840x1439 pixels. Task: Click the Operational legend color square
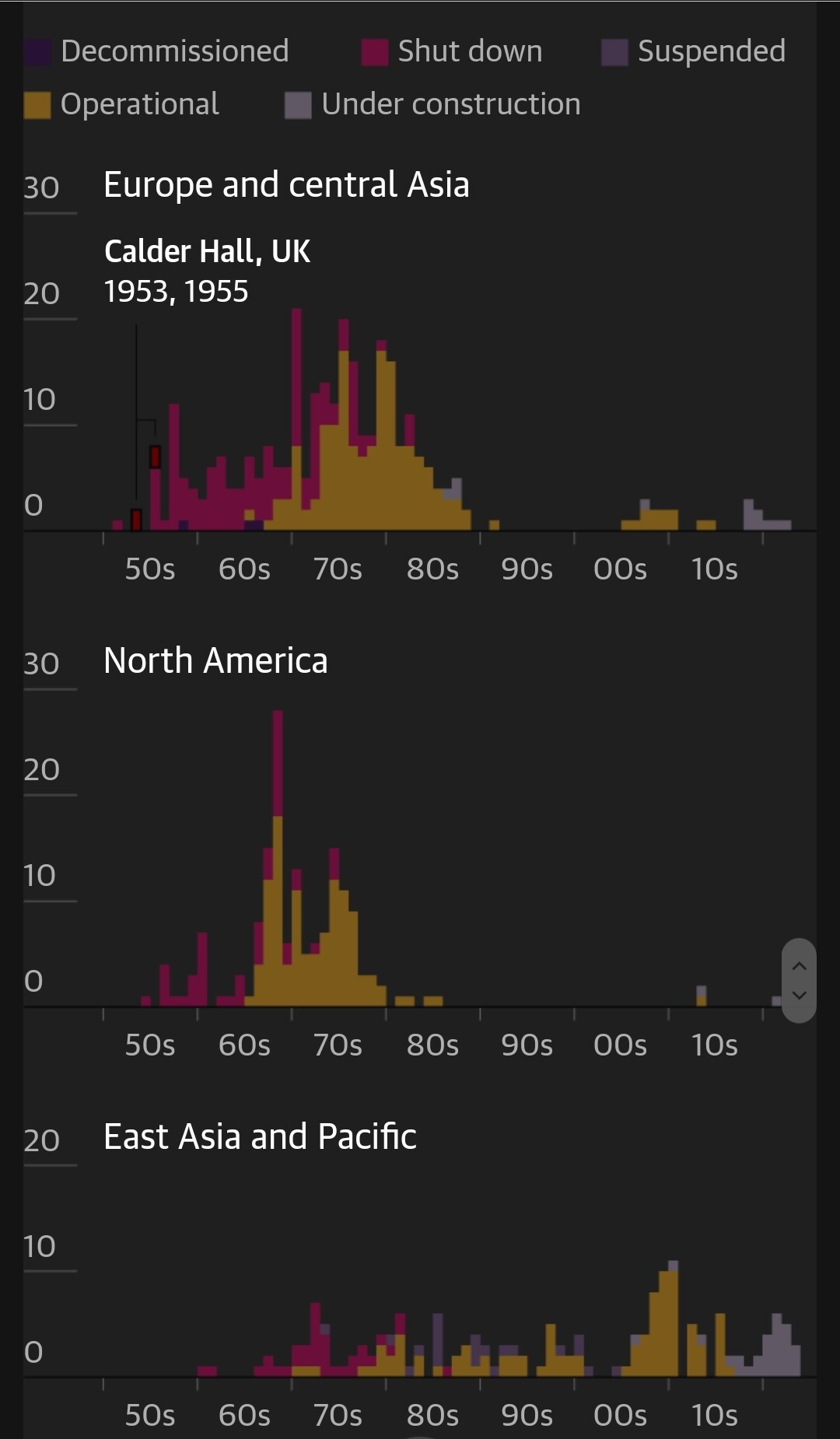point(37,105)
